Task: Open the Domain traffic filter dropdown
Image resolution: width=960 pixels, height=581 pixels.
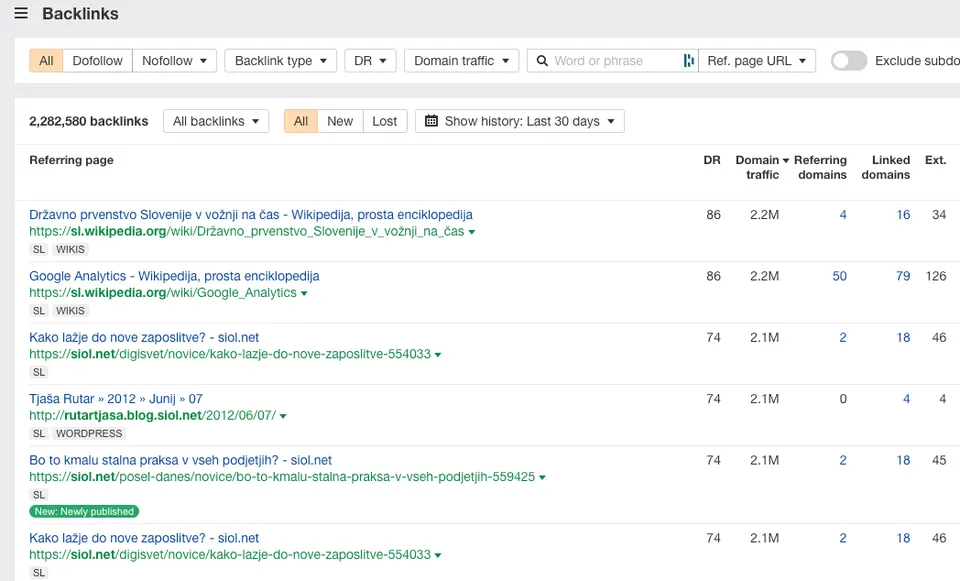Action: pyautogui.click(x=462, y=61)
